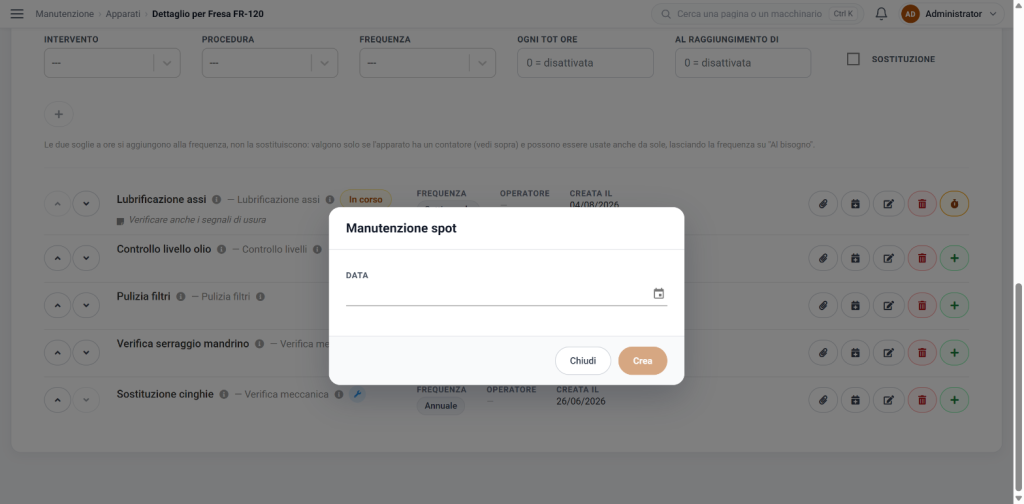1024x504 pixels.
Task: Click the 'Annuale' frequency badge
Action: click(441, 405)
